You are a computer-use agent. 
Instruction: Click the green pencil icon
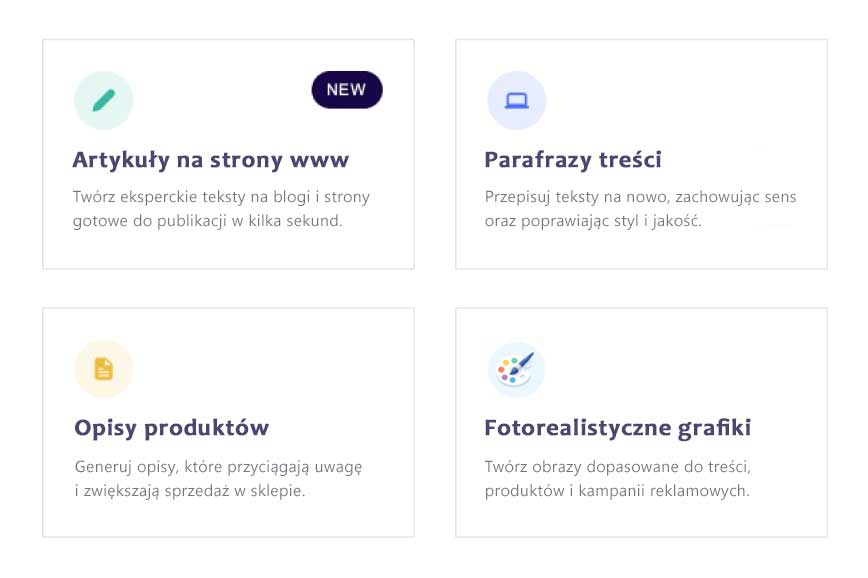(x=104, y=100)
